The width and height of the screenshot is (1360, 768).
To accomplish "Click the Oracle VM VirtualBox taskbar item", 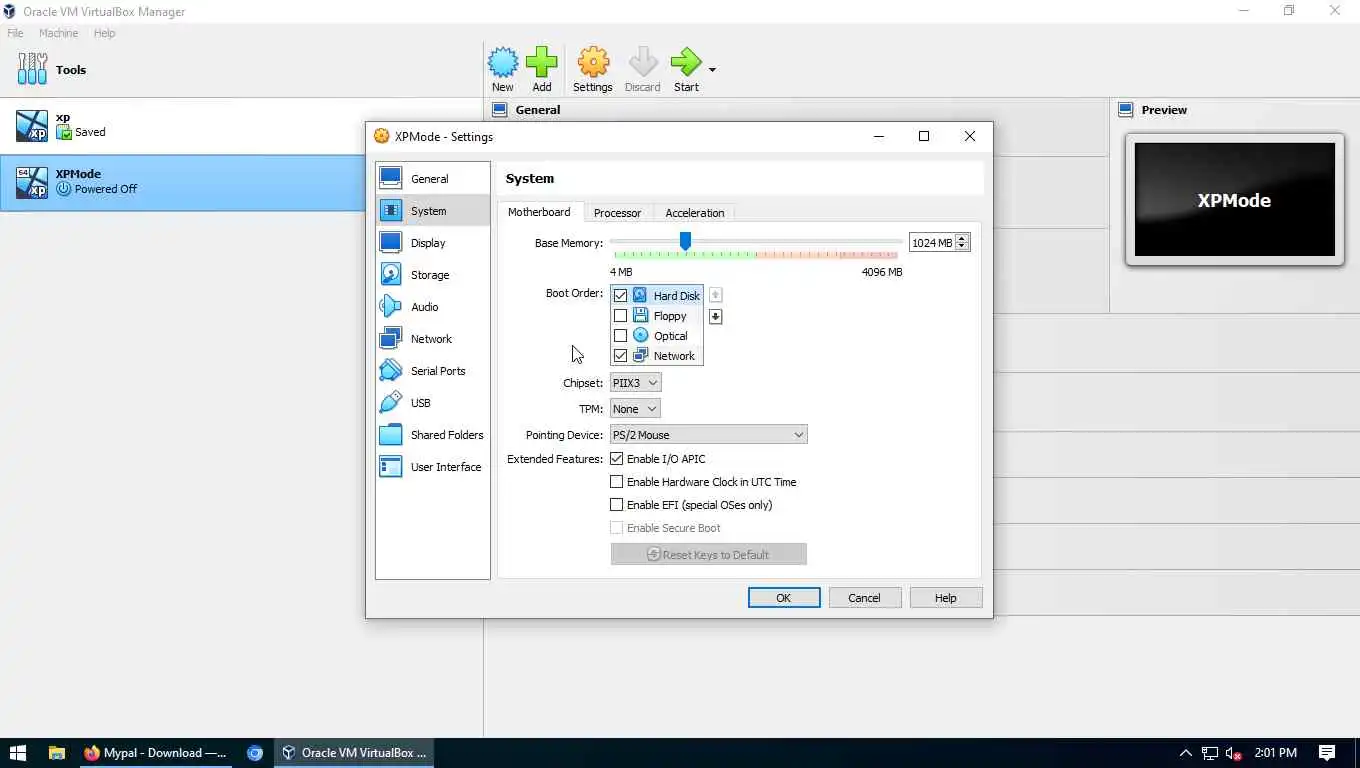I will pyautogui.click(x=354, y=753).
